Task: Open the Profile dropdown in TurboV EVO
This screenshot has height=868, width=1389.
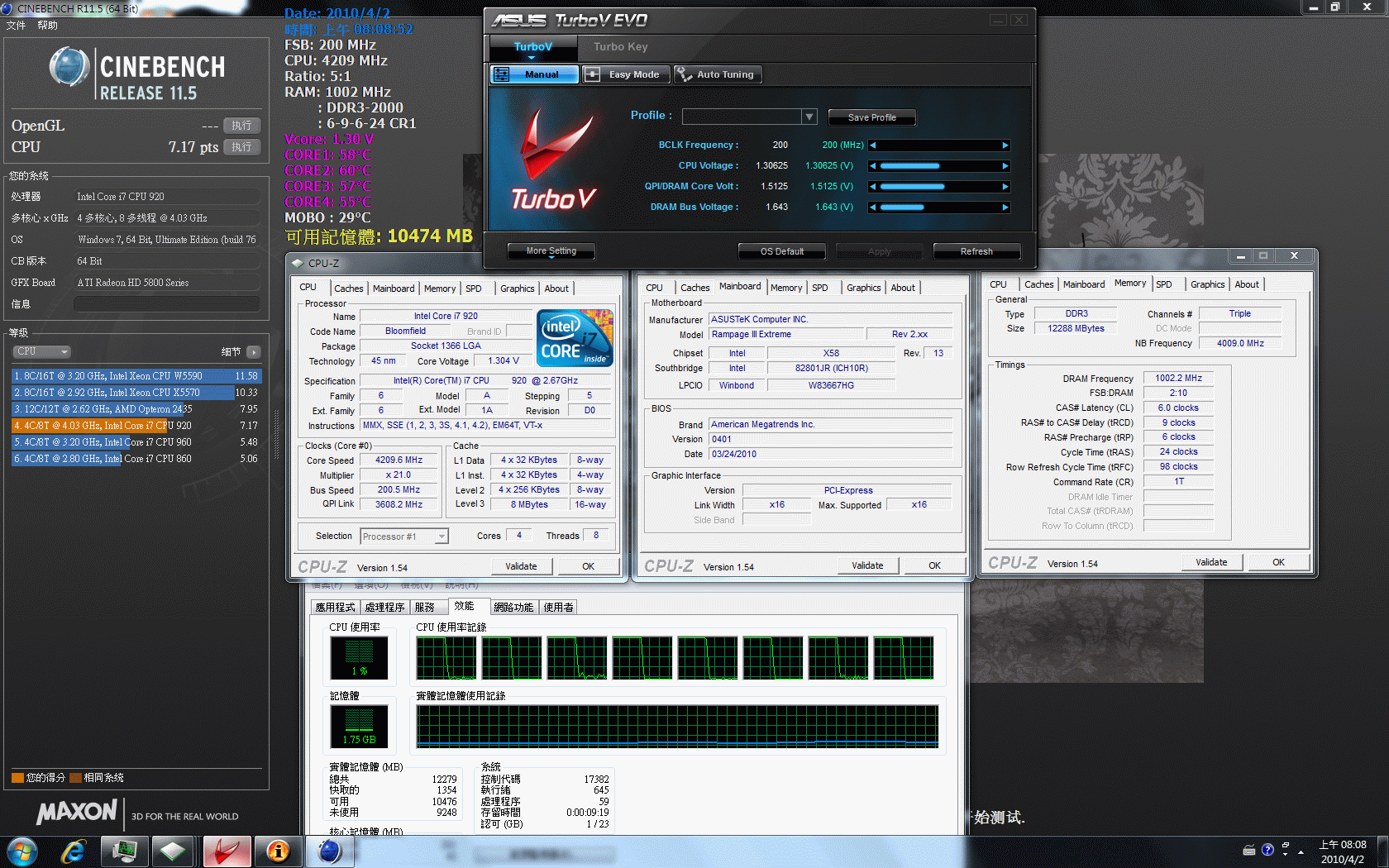Action: 809,117
